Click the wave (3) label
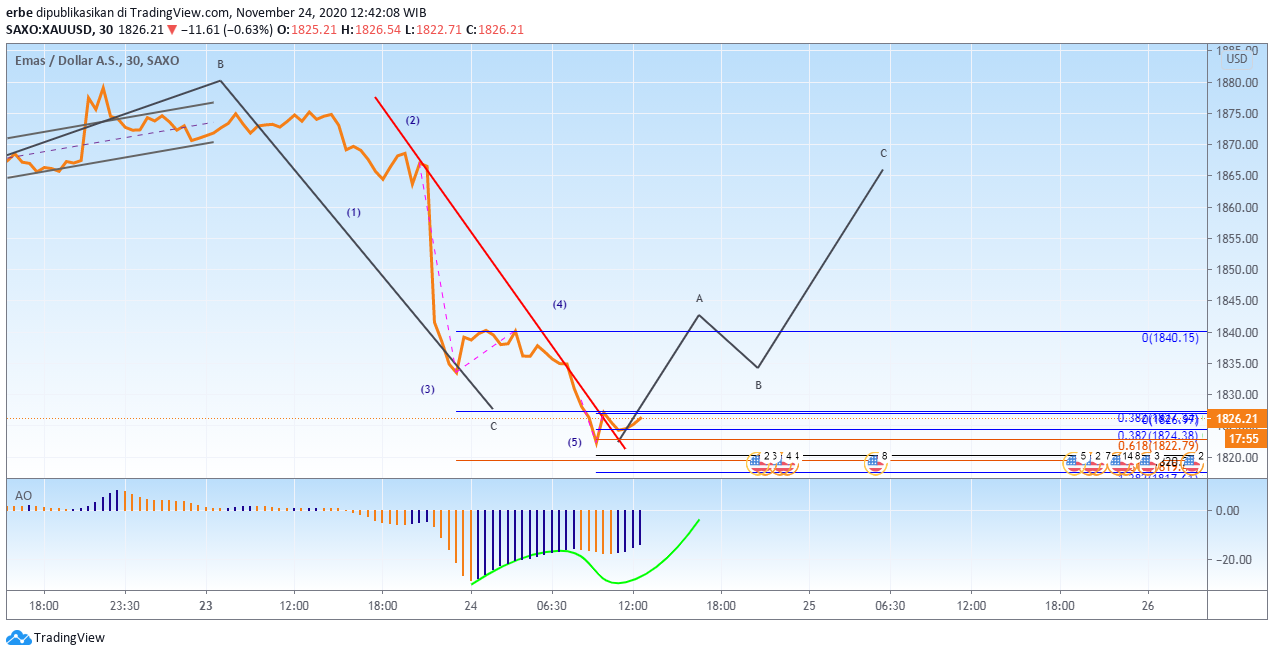This screenshot has height=656, width=1274. [x=427, y=389]
